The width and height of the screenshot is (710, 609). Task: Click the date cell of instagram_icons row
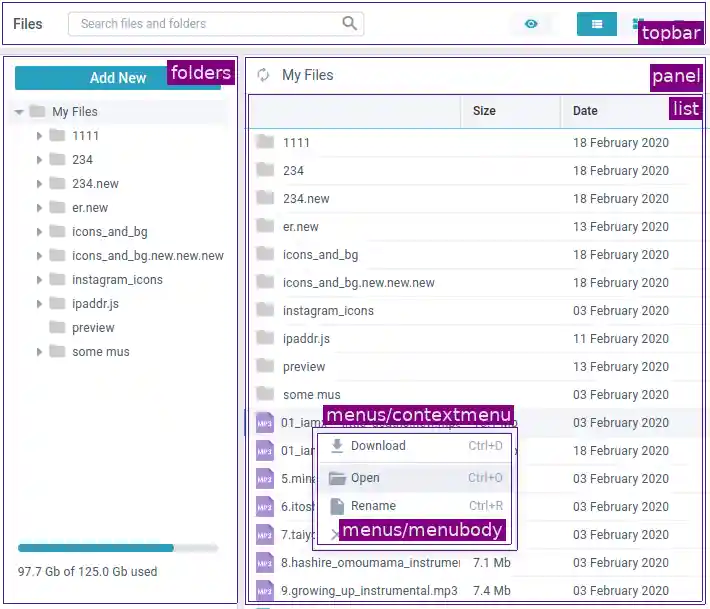[620, 310]
